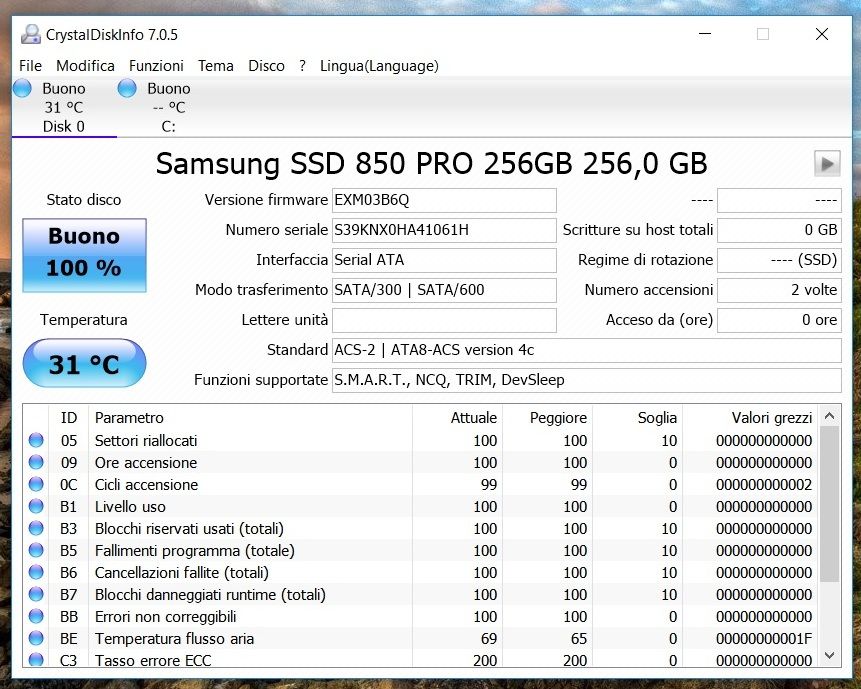The image size is (861, 689).
Task: Open the File menu
Action: click(x=30, y=66)
